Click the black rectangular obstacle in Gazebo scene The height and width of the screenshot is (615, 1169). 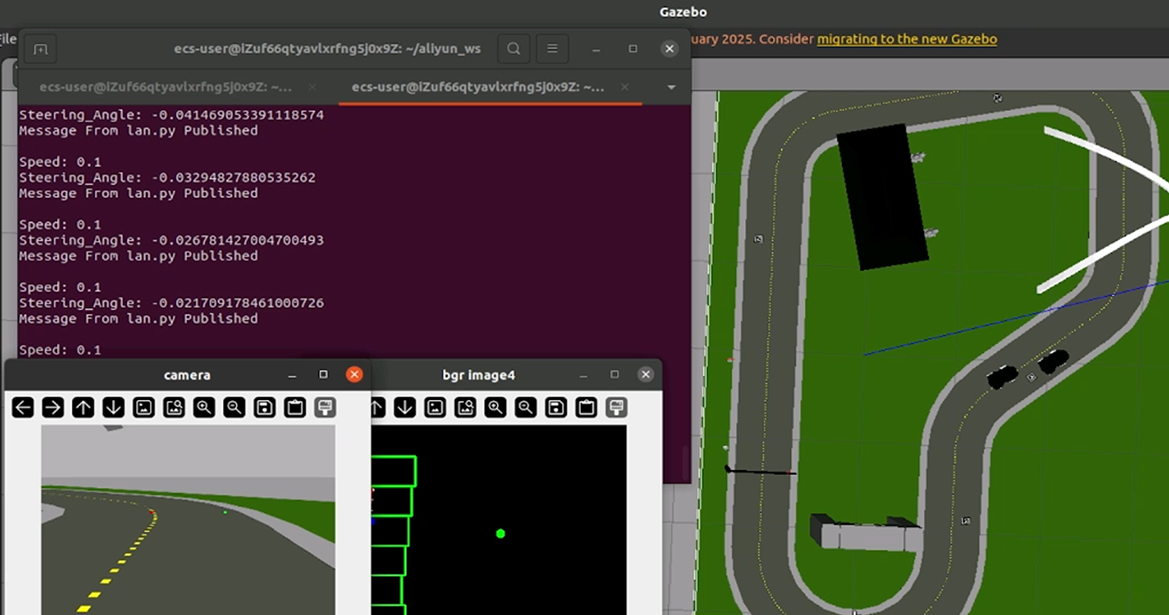[x=883, y=197]
